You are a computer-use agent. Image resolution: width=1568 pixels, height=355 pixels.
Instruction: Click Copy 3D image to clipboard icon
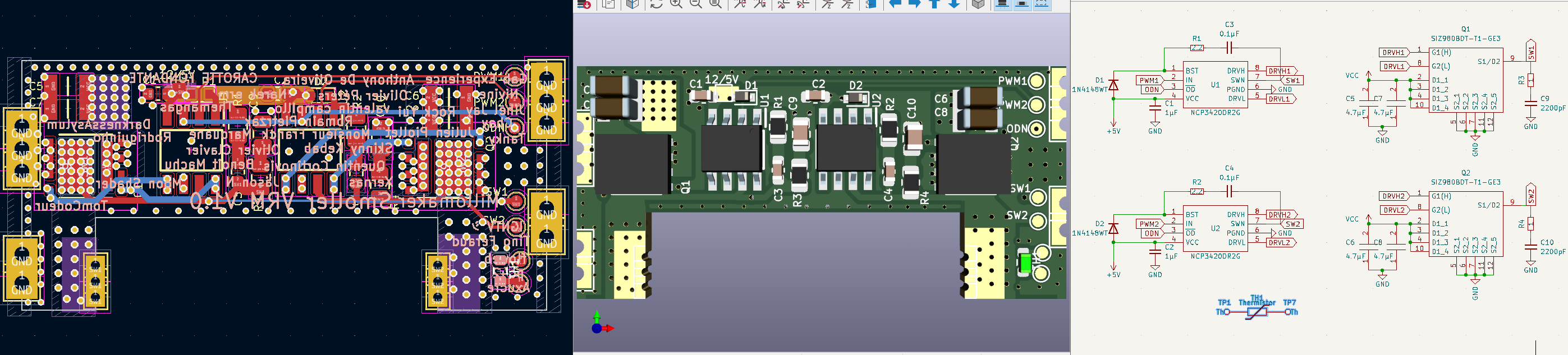click(x=608, y=4)
